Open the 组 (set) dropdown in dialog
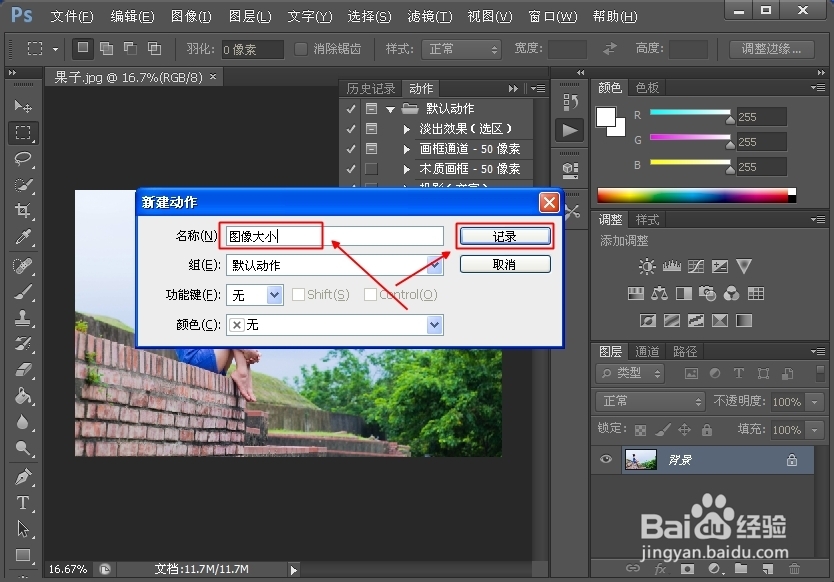834x582 pixels. tap(435, 265)
